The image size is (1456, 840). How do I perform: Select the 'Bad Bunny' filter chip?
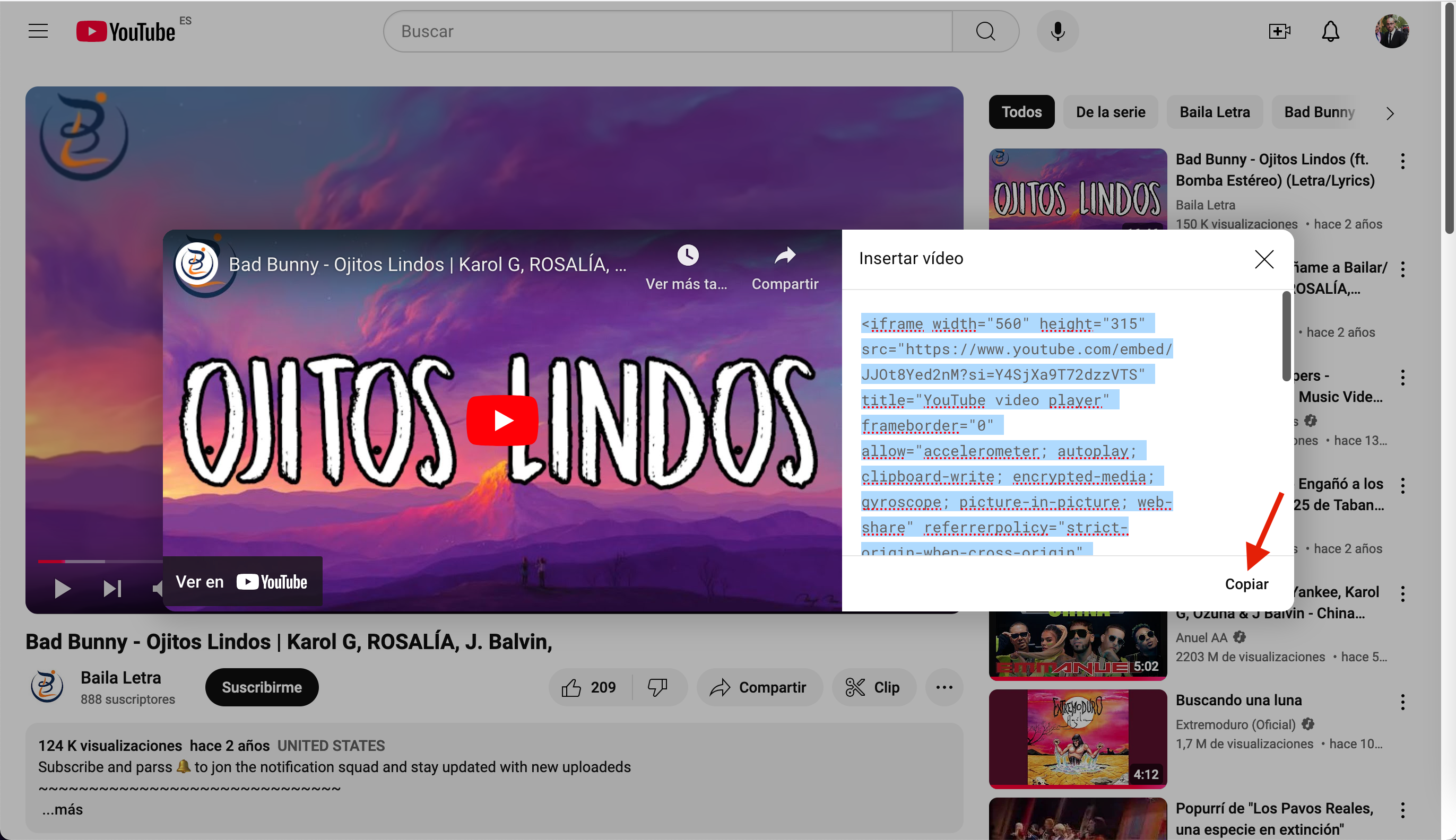(1319, 112)
